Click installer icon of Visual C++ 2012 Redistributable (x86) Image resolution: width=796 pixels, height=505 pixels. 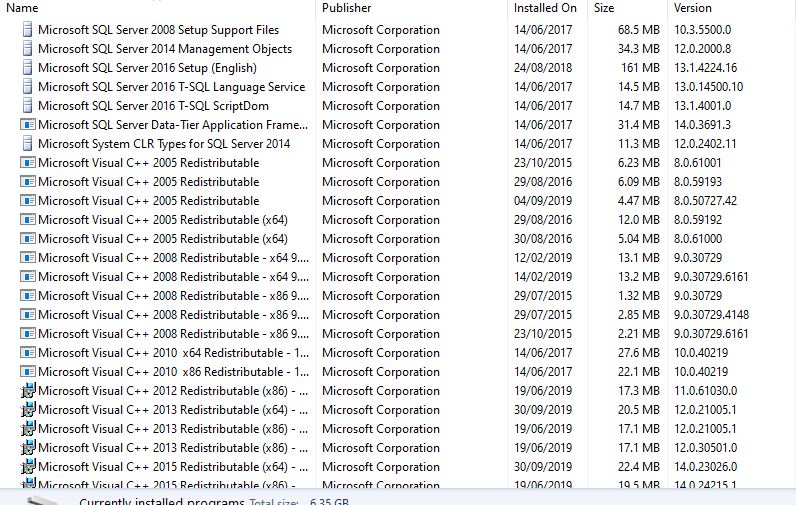coord(28,390)
